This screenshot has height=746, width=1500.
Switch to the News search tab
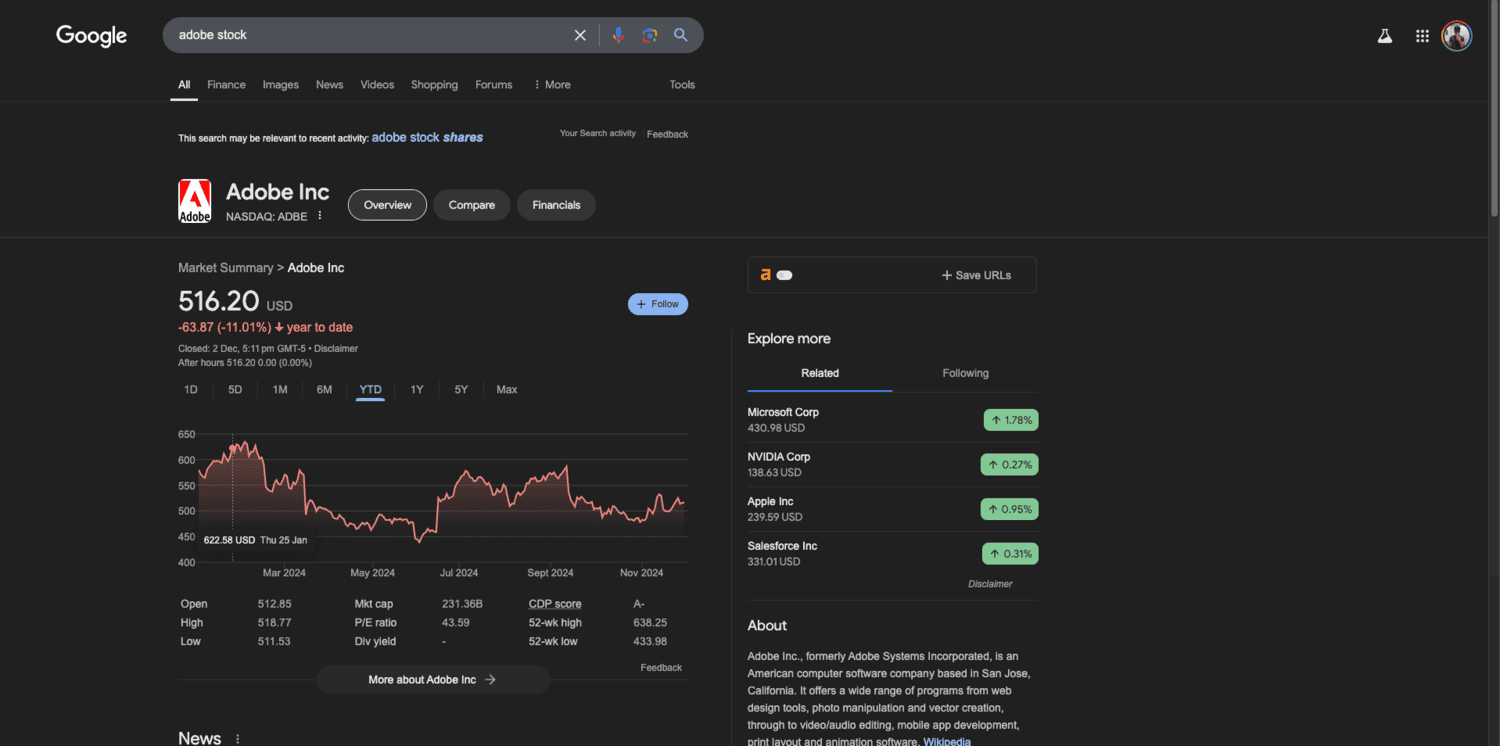click(x=329, y=85)
